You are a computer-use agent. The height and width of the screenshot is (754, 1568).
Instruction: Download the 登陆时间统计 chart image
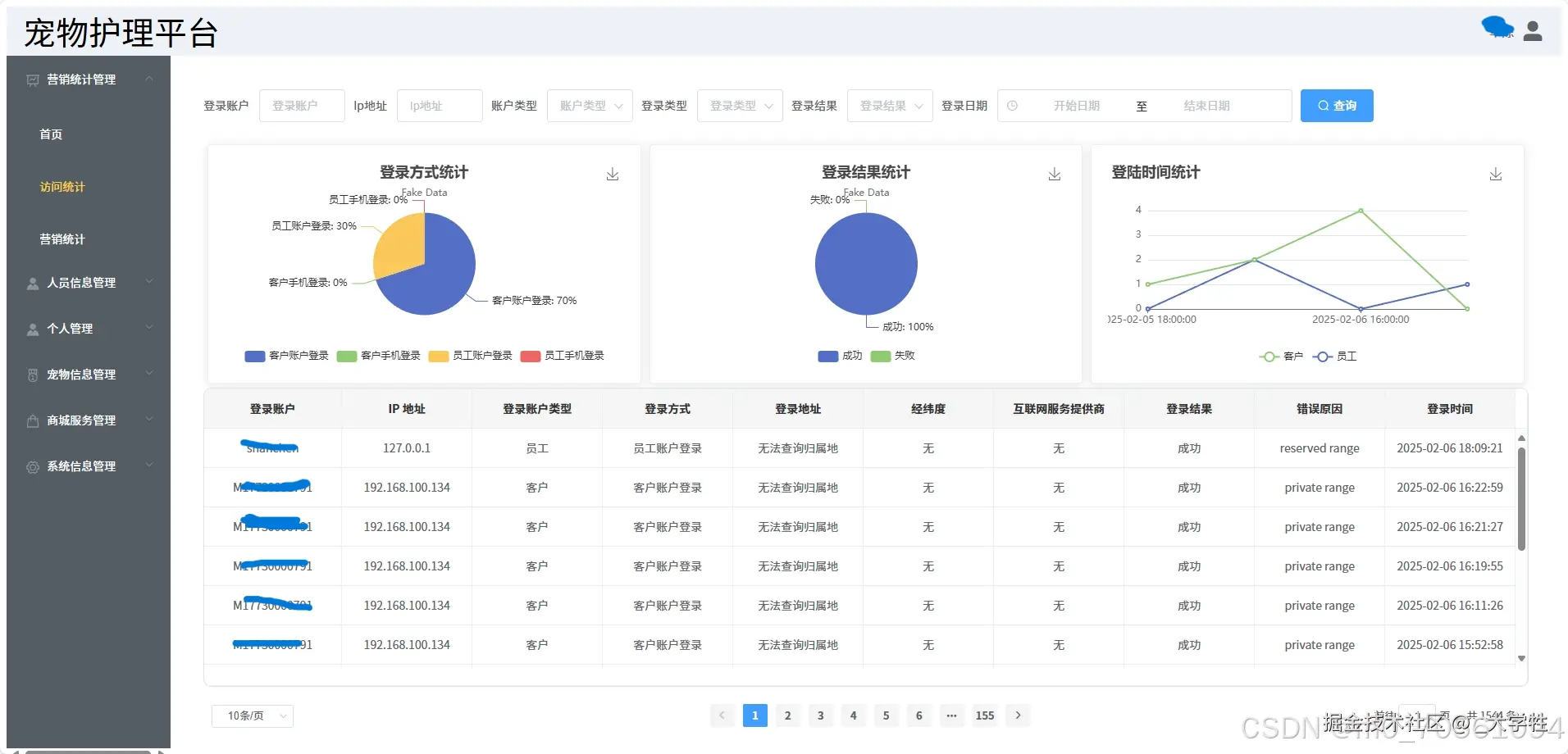pyautogui.click(x=1496, y=175)
